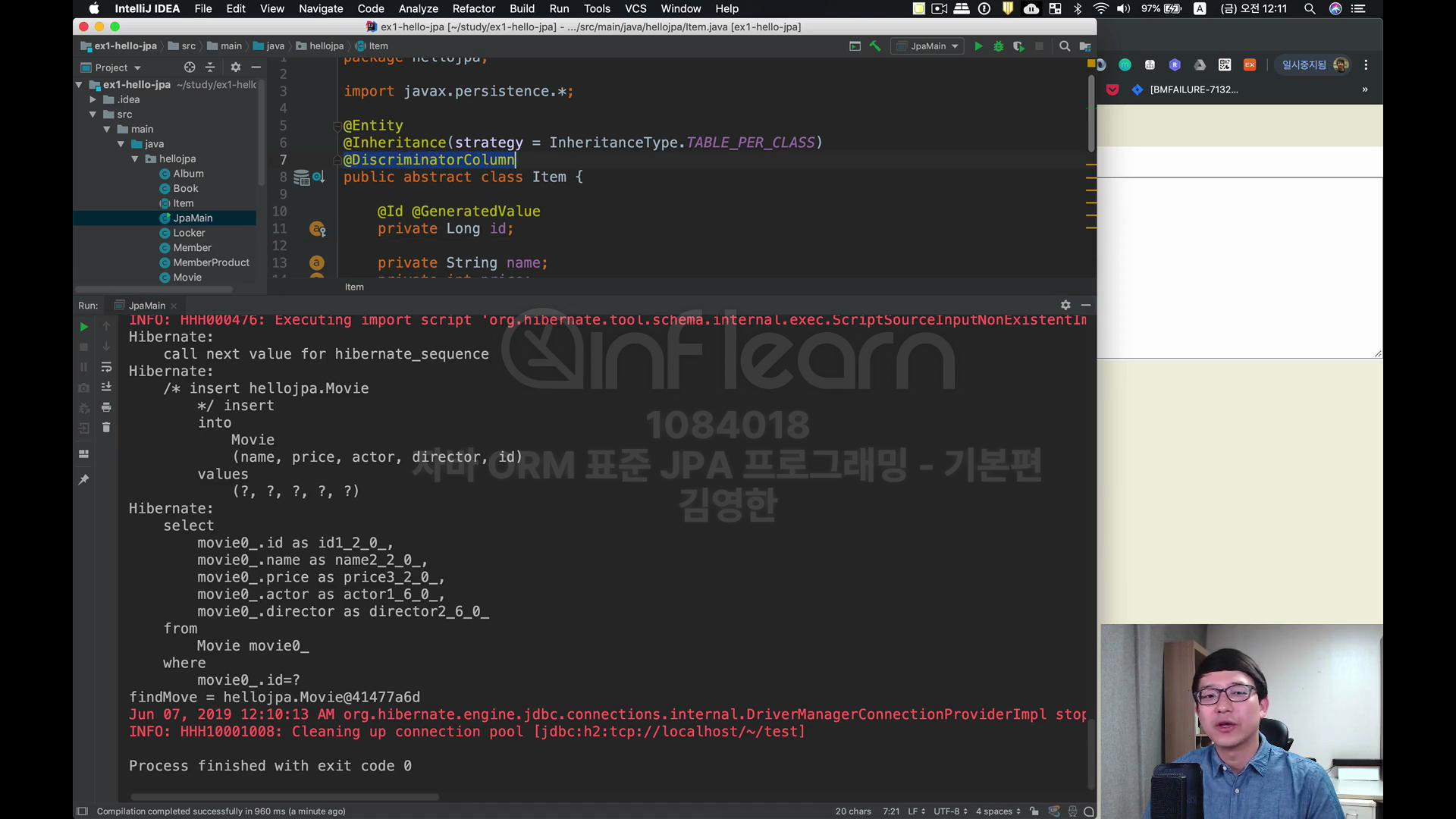This screenshot has height=819, width=1456.
Task: Open Search Everywhere magnifier in the toolbar
Action: [x=1064, y=46]
